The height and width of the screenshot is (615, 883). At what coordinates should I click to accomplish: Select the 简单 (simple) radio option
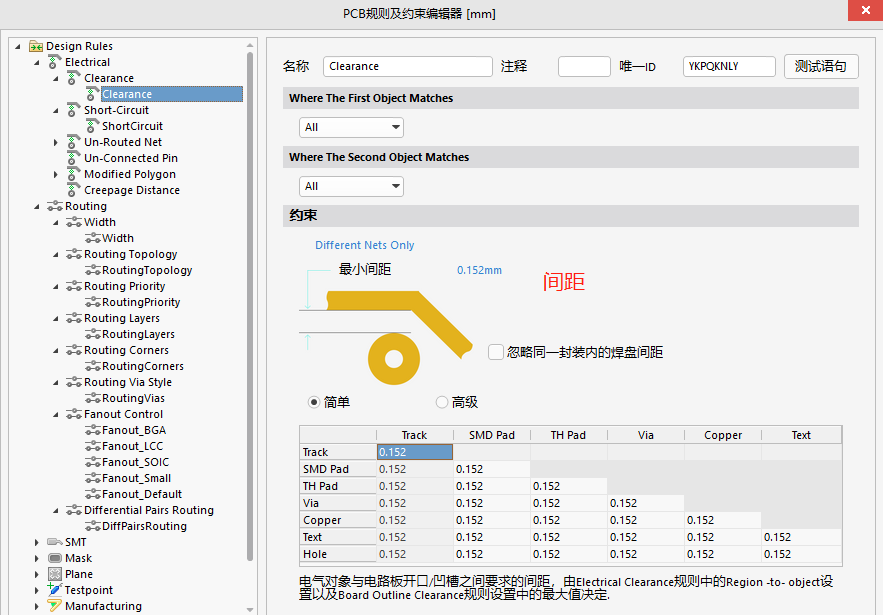pyautogui.click(x=314, y=402)
